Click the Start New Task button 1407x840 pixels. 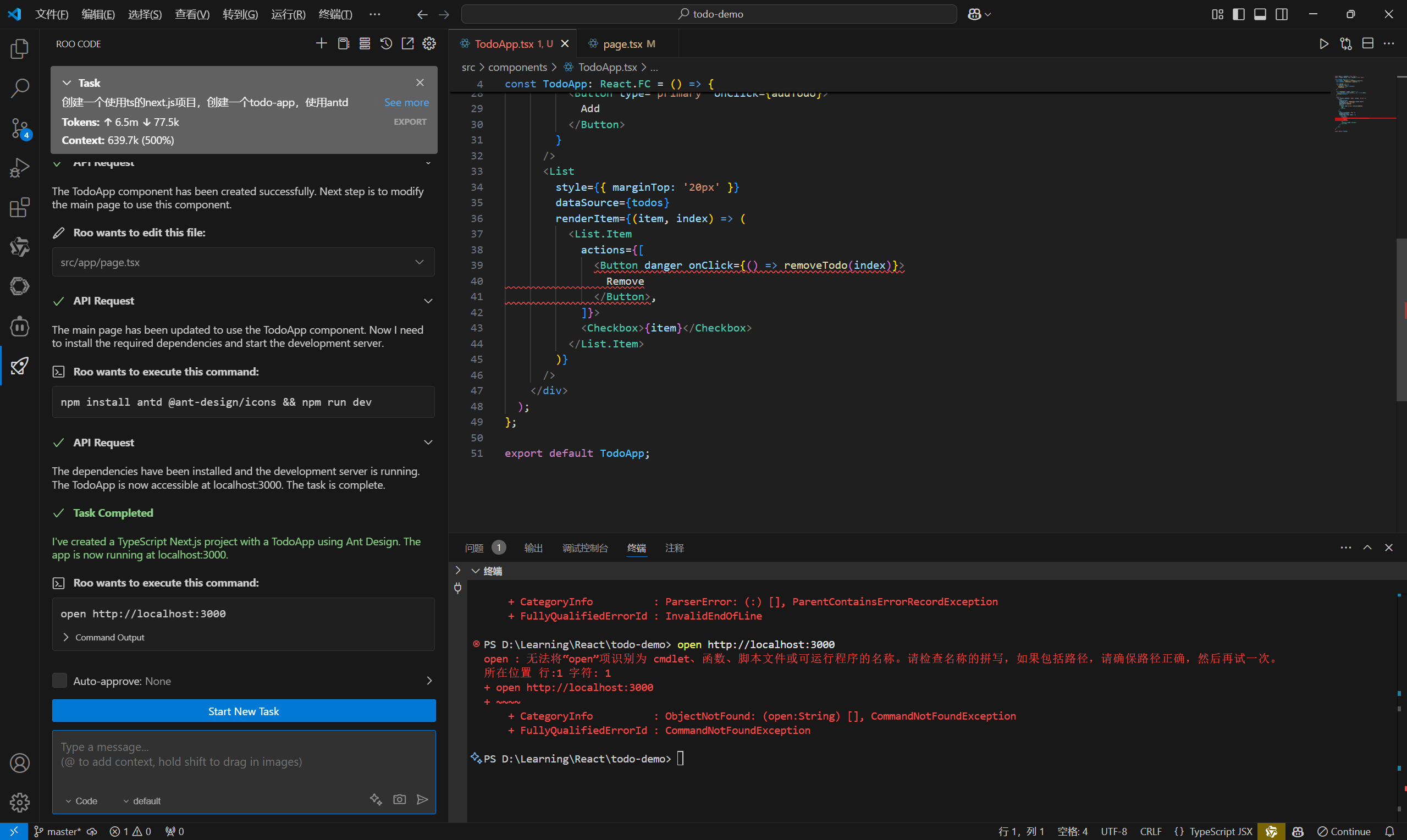click(x=244, y=711)
